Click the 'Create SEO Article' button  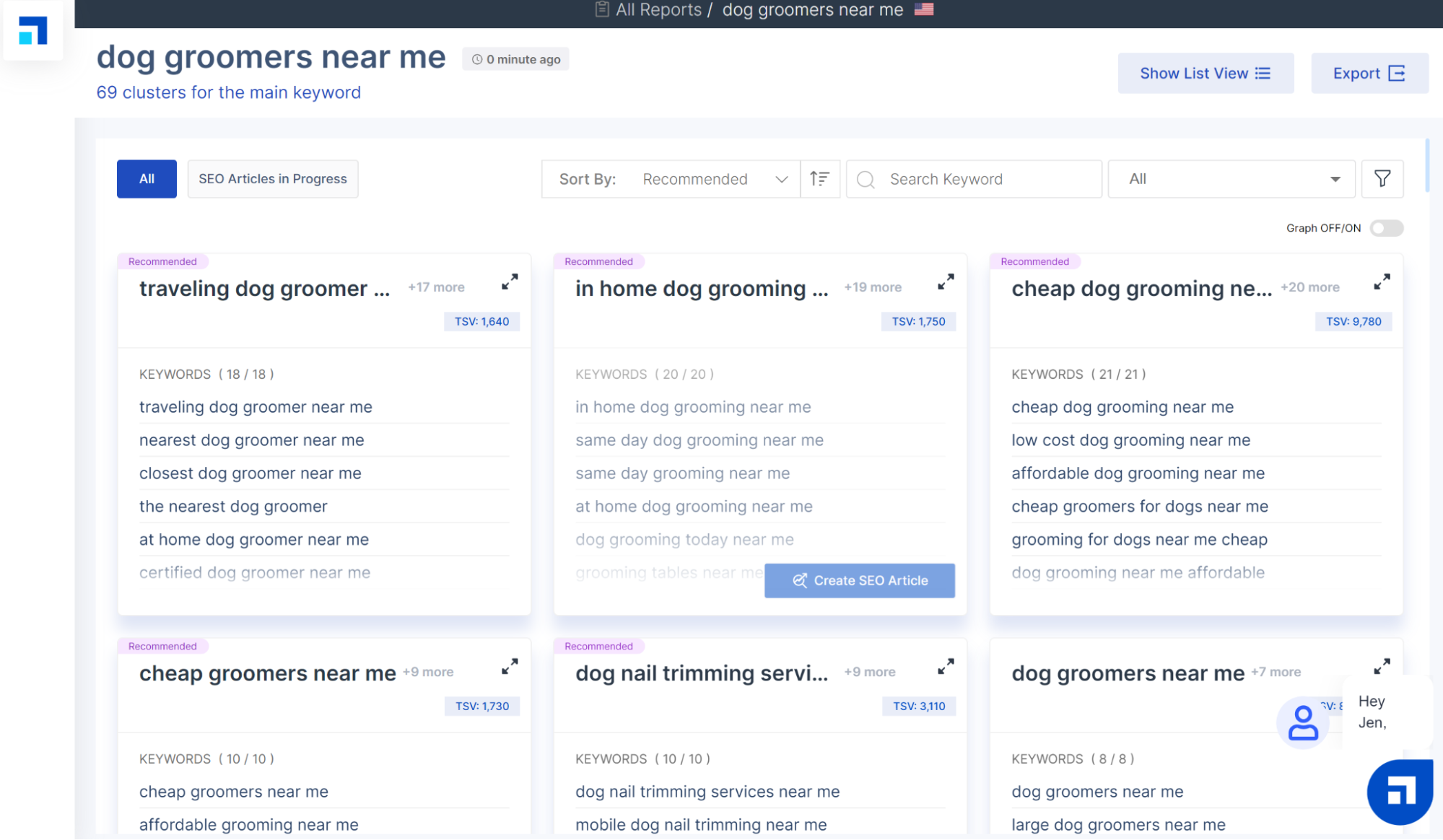click(859, 580)
